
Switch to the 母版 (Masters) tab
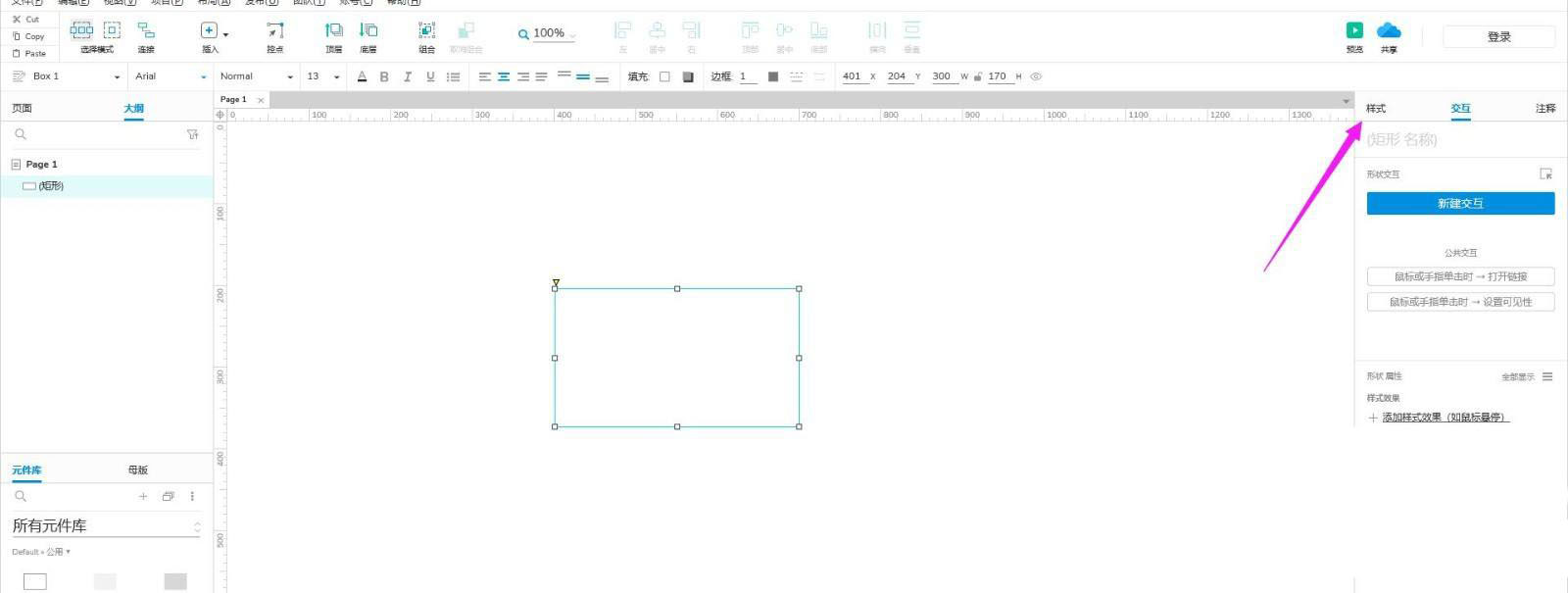coord(137,469)
